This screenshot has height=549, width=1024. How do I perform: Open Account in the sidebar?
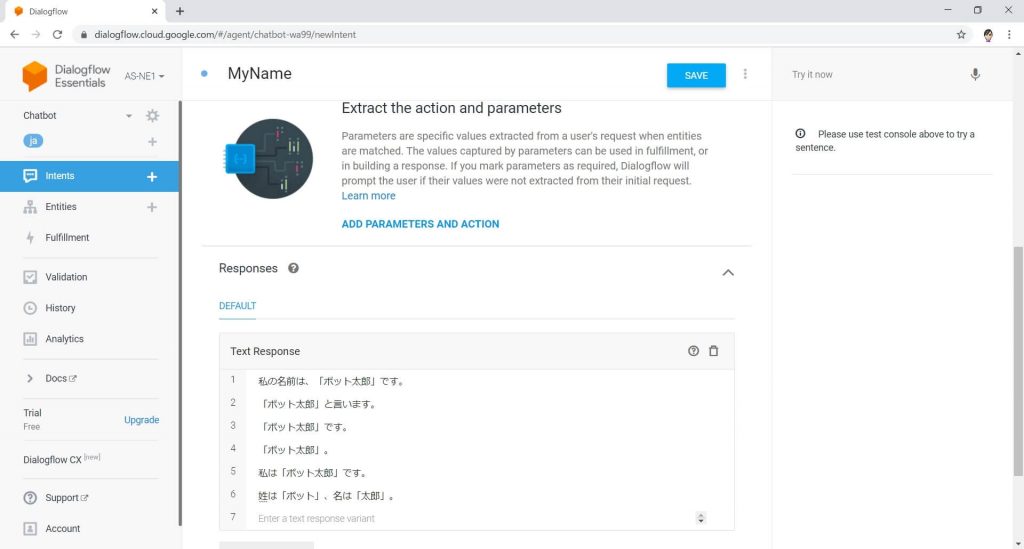(x=63, y=528)
